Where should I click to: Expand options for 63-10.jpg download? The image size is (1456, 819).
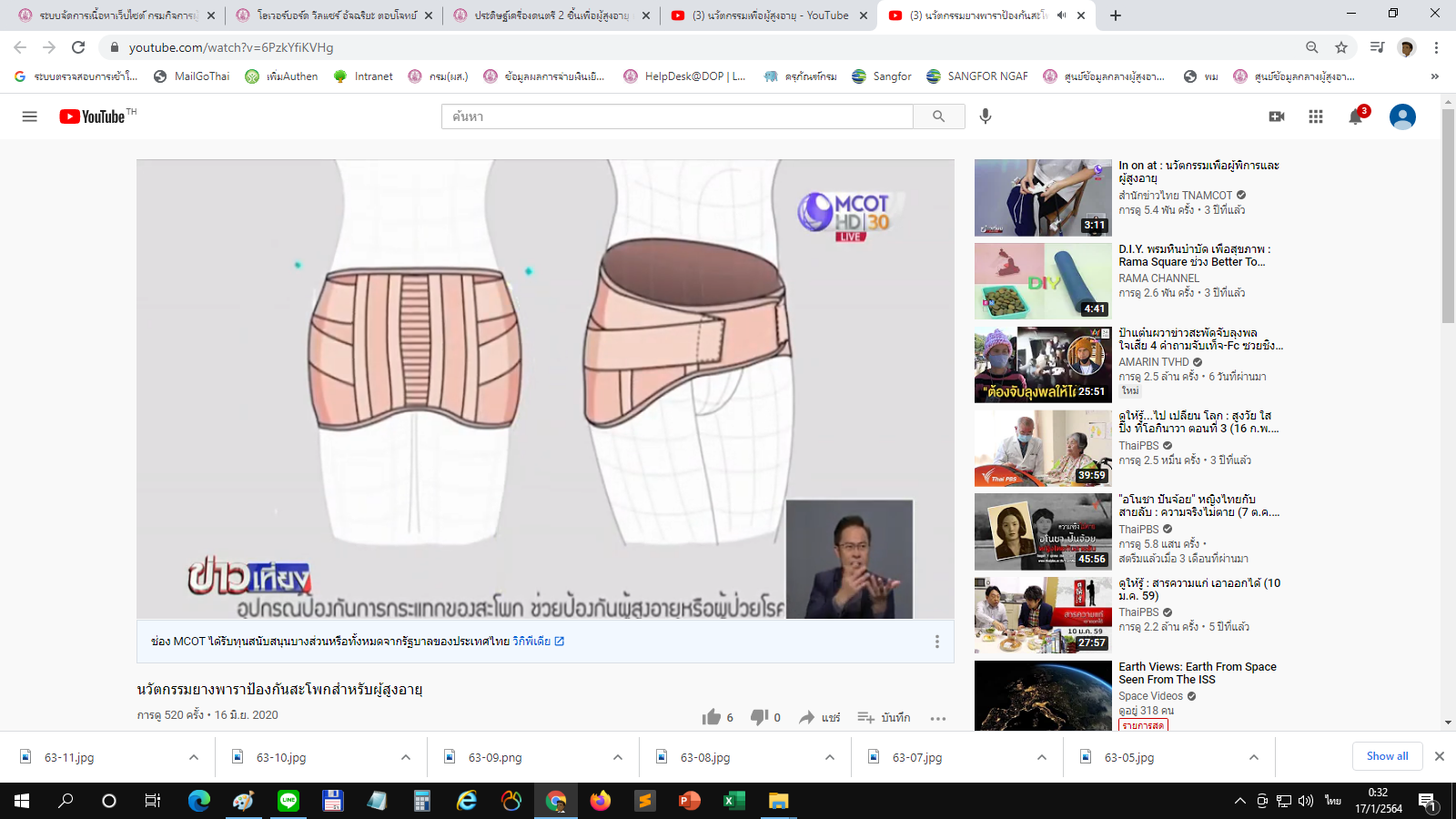(406, 757)
